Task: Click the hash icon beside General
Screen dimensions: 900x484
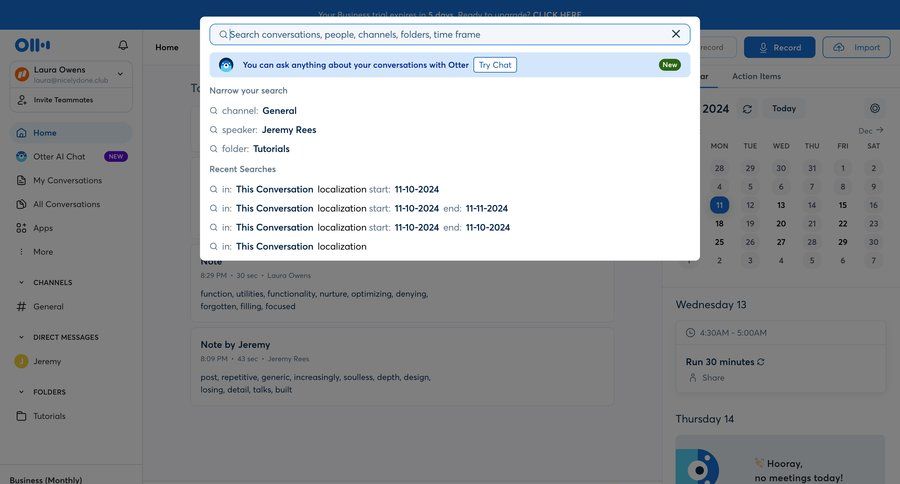Action: pyautogui.click(x=21, y=307)
